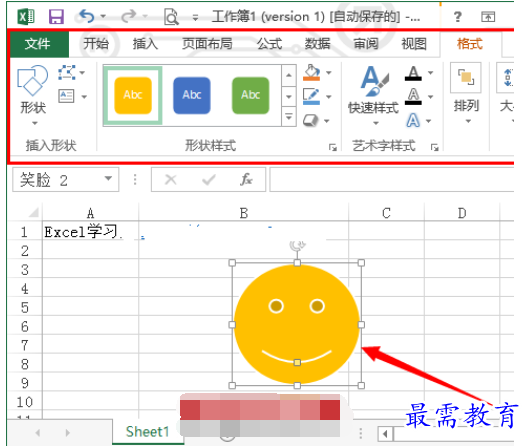Image resolution: width=527 pixels, height=447 pixels.
Task: Switch to the 格式 Format tab
Action: click(x=470, y=44)
